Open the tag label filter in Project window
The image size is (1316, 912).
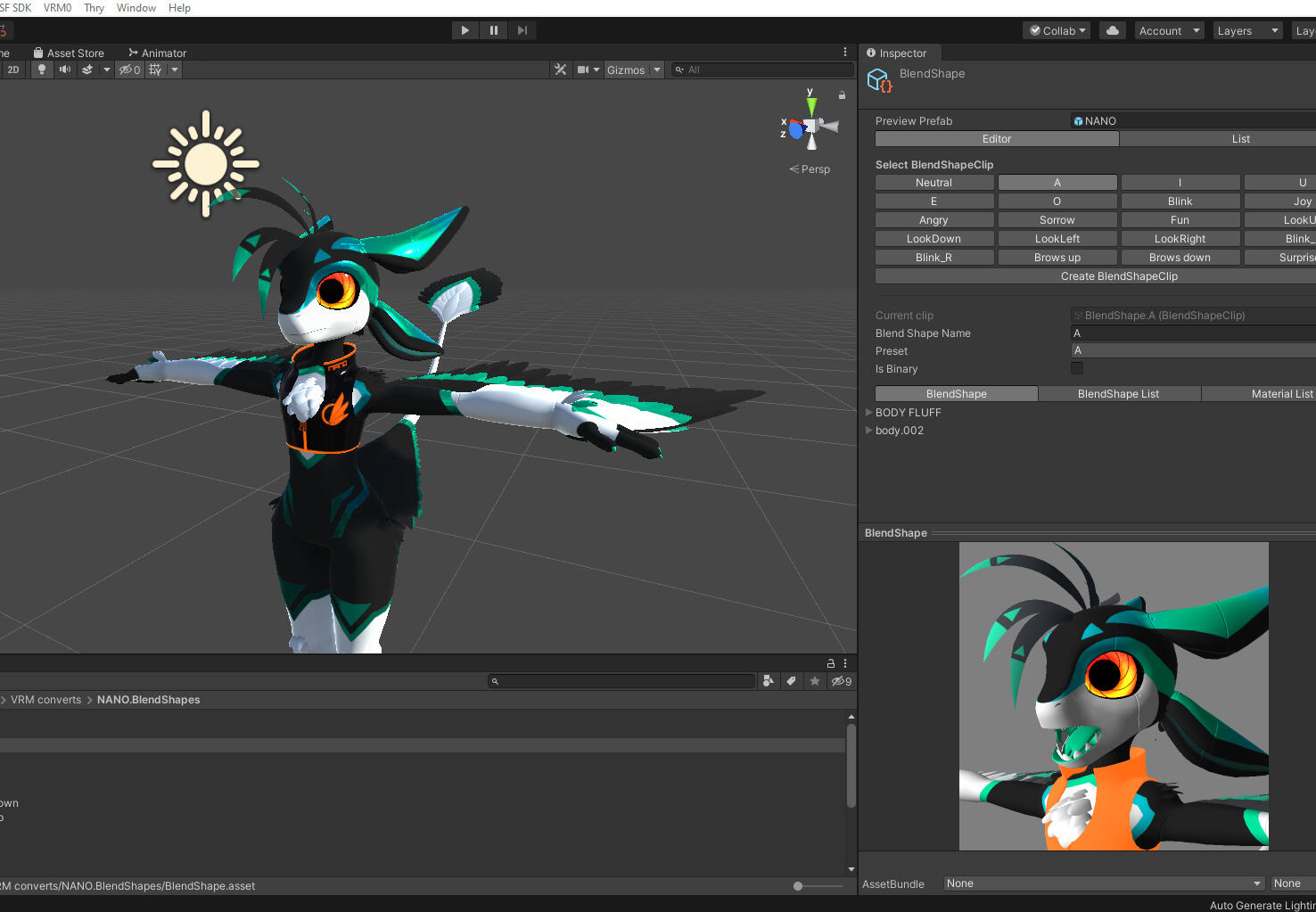click(x=792, y=680)
